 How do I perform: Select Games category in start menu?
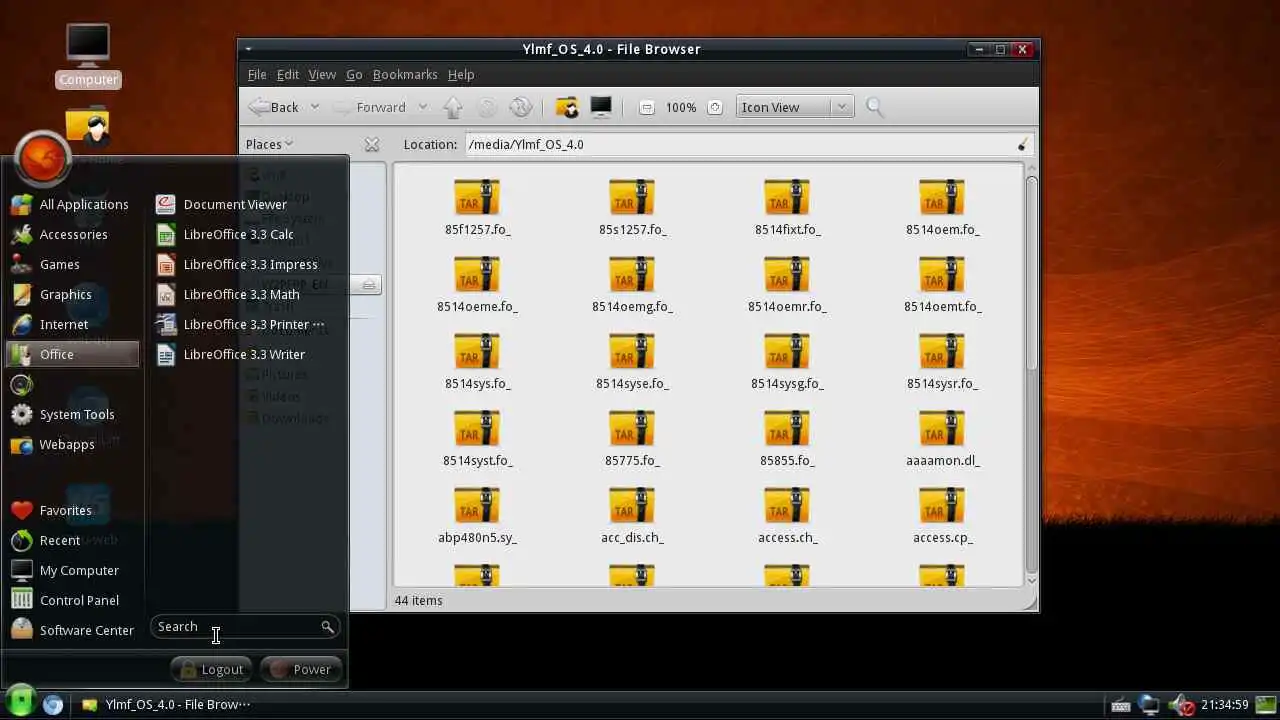[72, 264]
